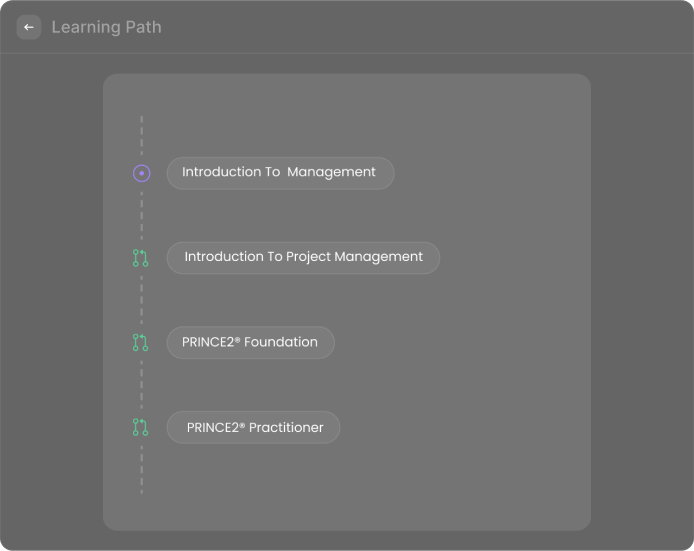Click the word Management in the first course pill

coord(331,172)
